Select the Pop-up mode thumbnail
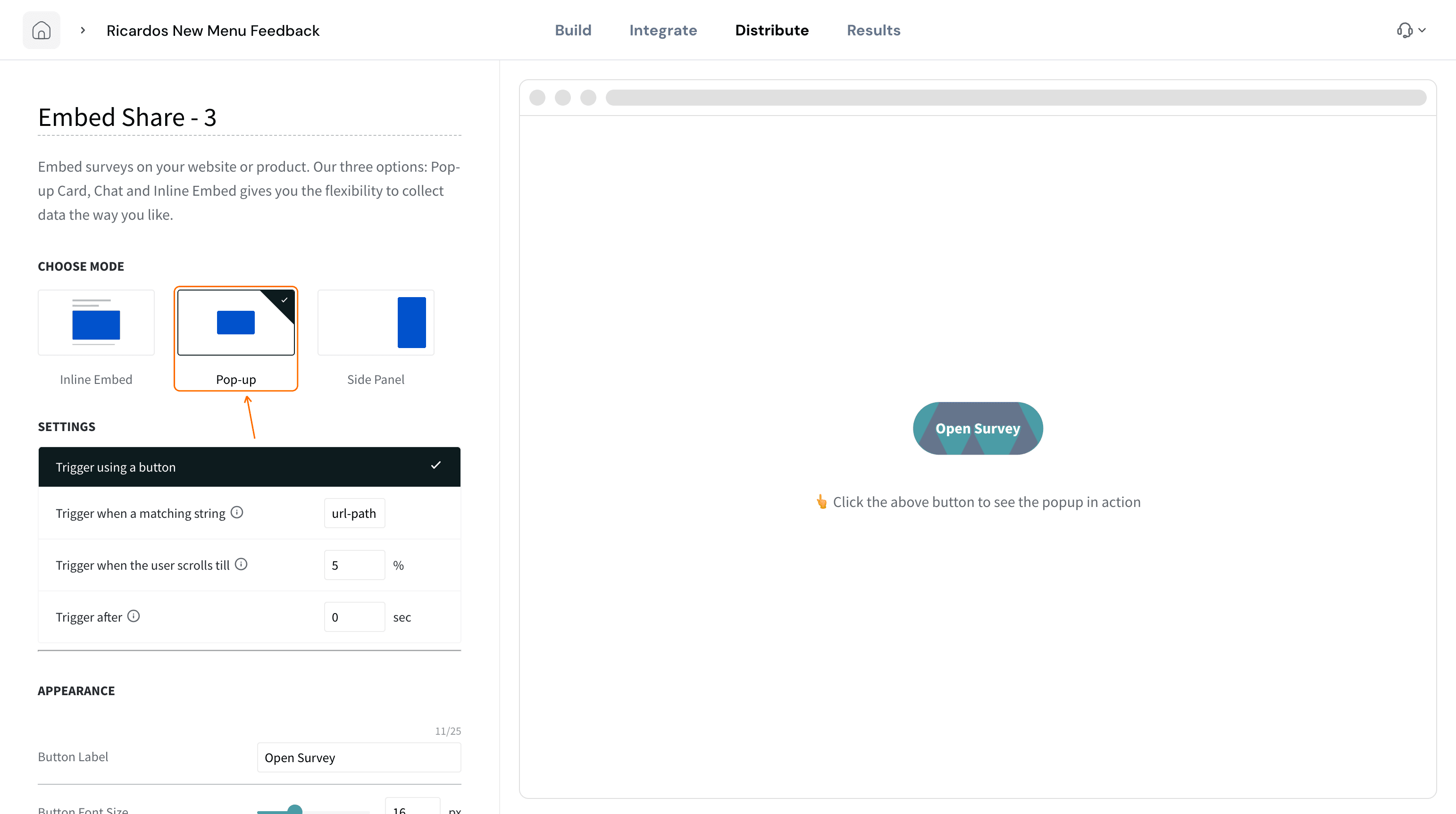The image size is (1456, 814). [236, 323]
